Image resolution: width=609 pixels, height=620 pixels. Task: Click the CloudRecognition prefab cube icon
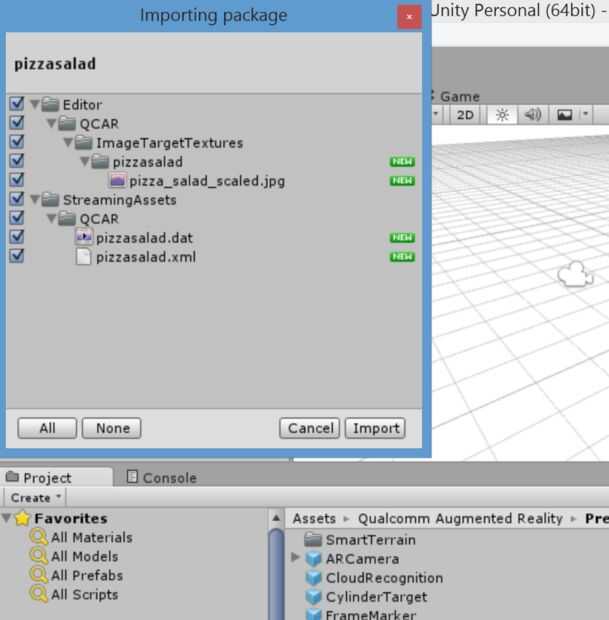314,578
